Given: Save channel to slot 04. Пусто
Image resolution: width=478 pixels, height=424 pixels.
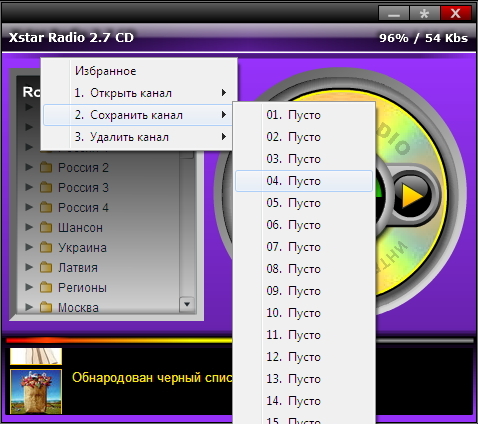Looking at the screenshot, I should pyautogui.click(x=304, y=181).
